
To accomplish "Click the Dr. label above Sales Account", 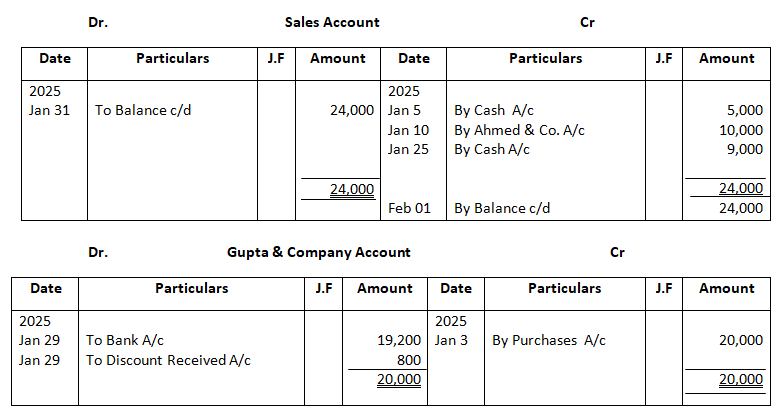I will coord(98,22).
